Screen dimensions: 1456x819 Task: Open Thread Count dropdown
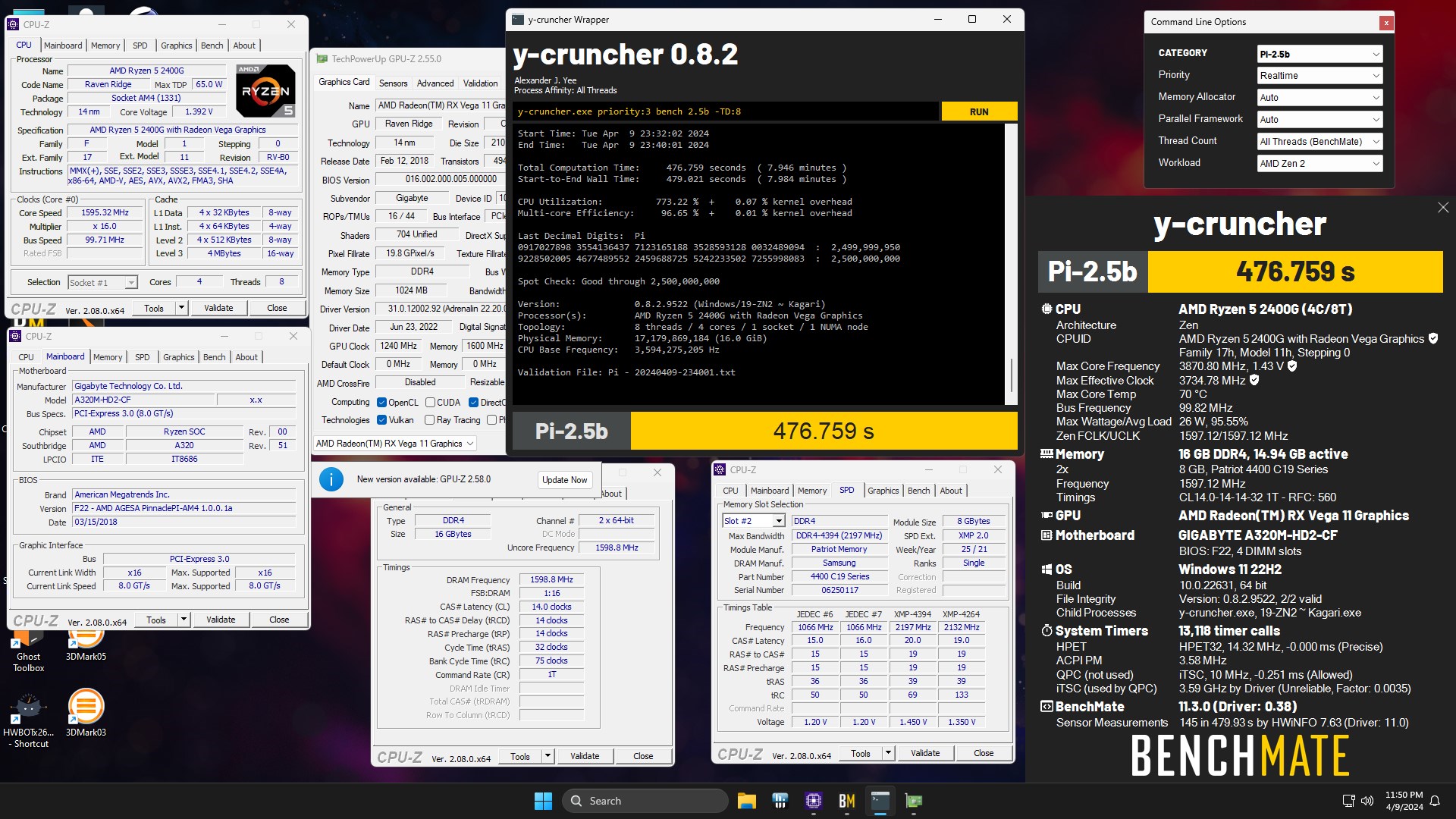[1319, 142]
